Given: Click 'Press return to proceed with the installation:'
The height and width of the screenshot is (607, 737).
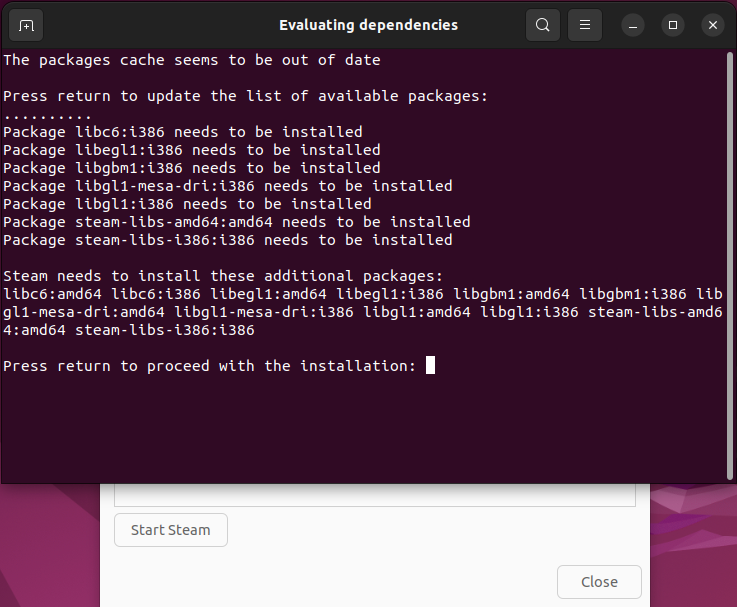Looking at the screenshot, I should (x=210, y=366).
